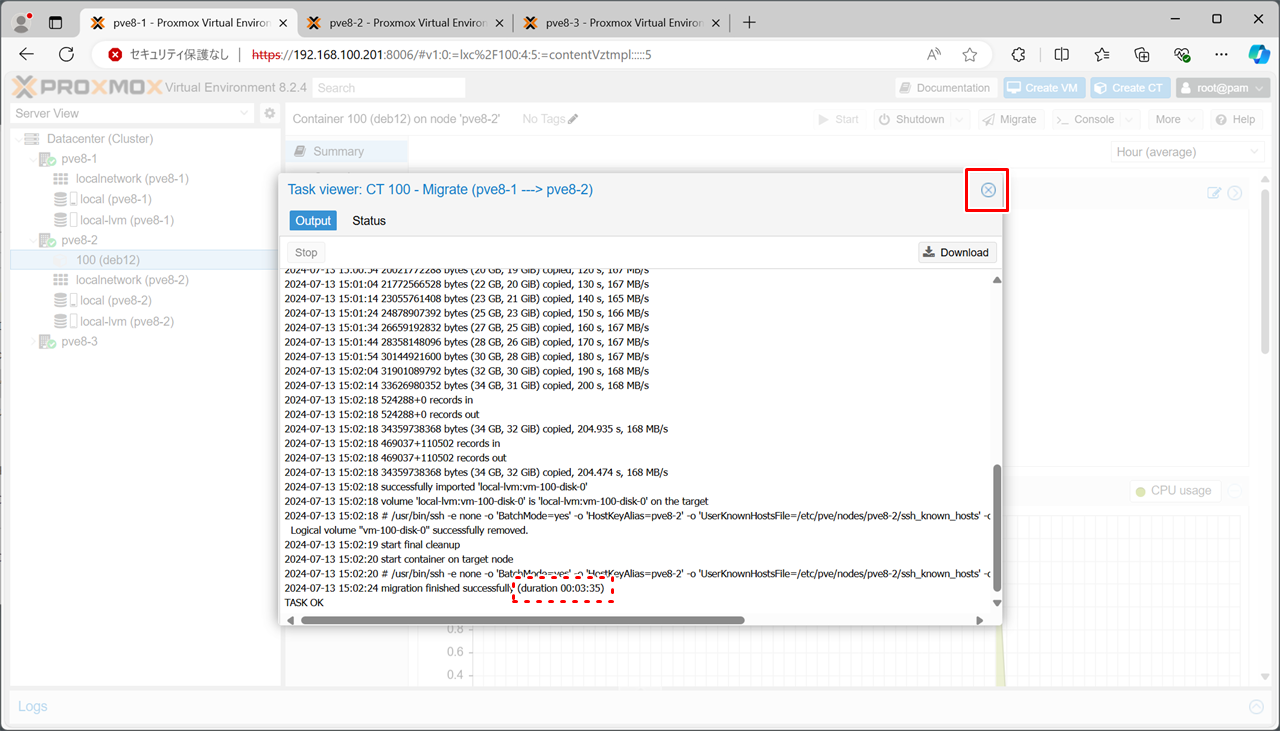This screenshot has width=1280, height=731.
Task: Close the Task viewer dialog
Action: pyautogui.click(x=988, y=190)
